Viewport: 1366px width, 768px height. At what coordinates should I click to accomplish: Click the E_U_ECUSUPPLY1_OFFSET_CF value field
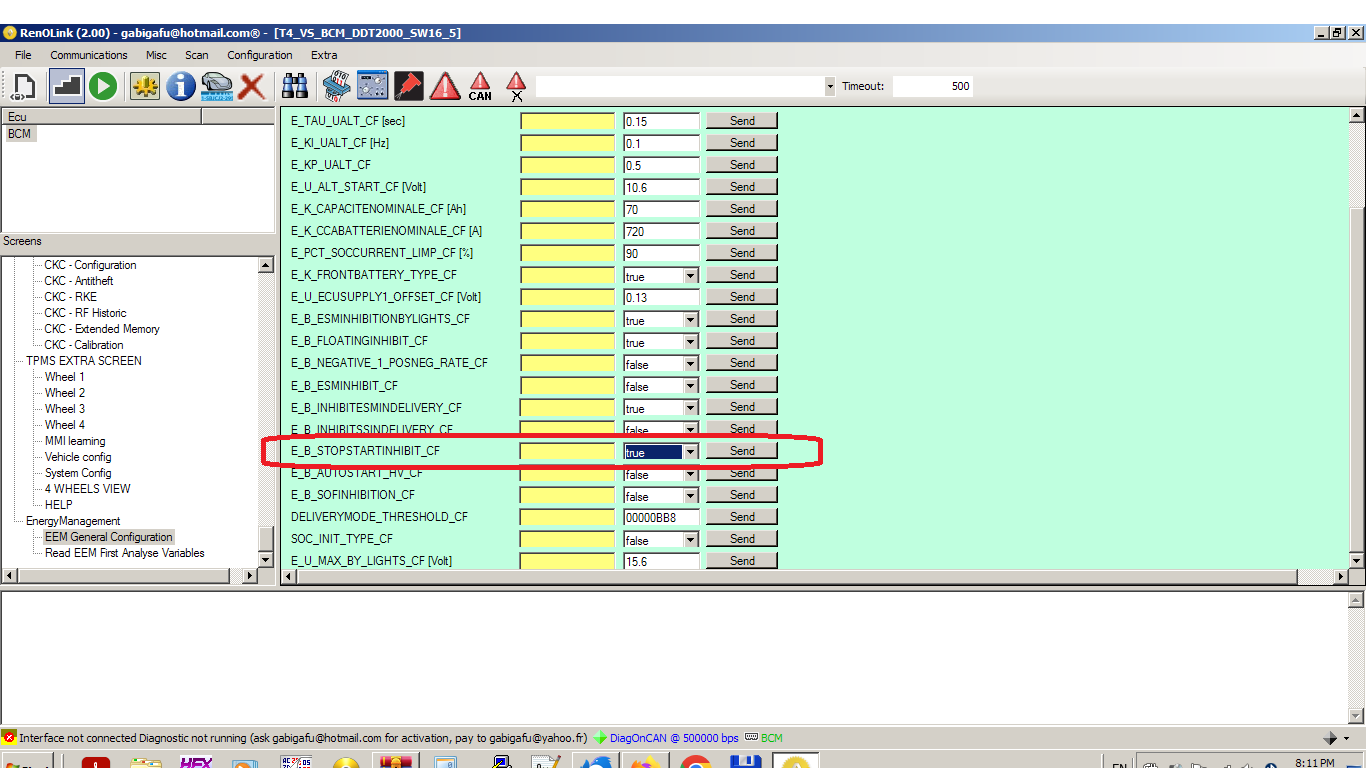tap(661, 297)
